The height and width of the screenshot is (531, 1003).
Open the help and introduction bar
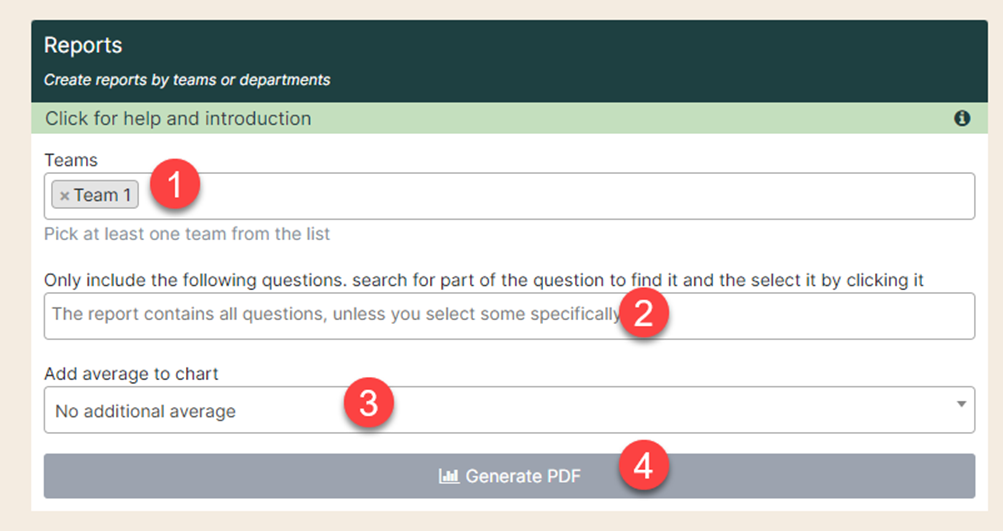(x=509, y=118)
